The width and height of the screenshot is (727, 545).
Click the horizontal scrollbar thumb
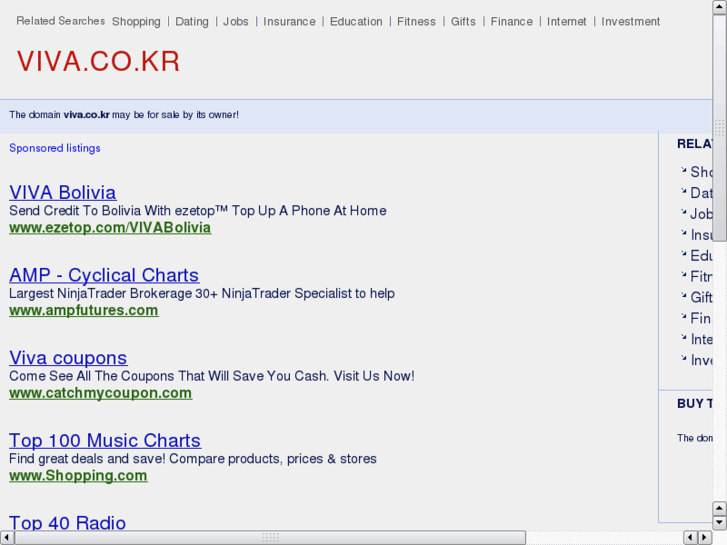click(270, 538)
